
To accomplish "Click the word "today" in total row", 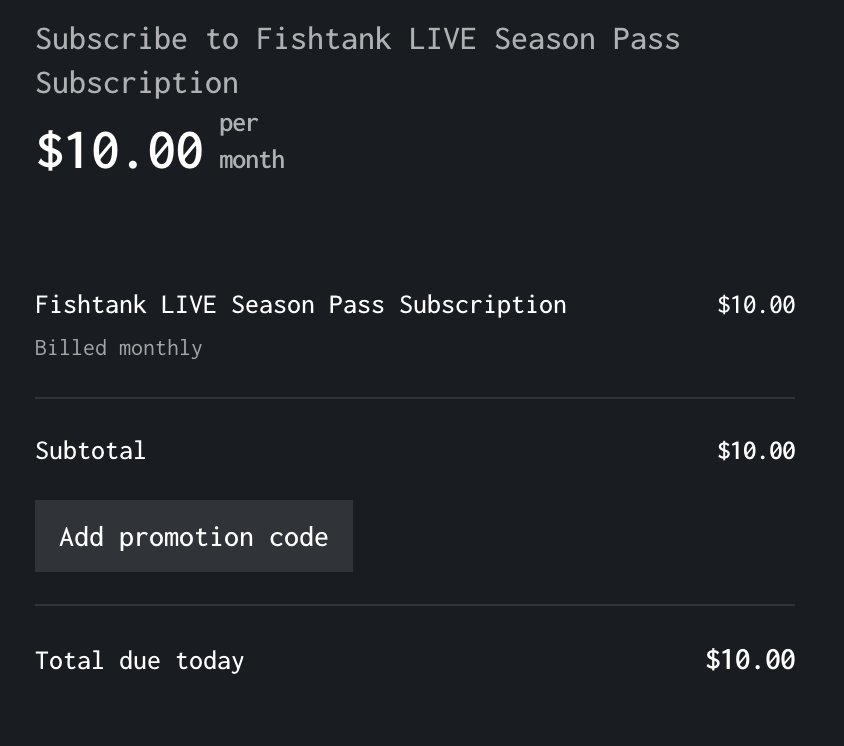I will coord(210,661).
